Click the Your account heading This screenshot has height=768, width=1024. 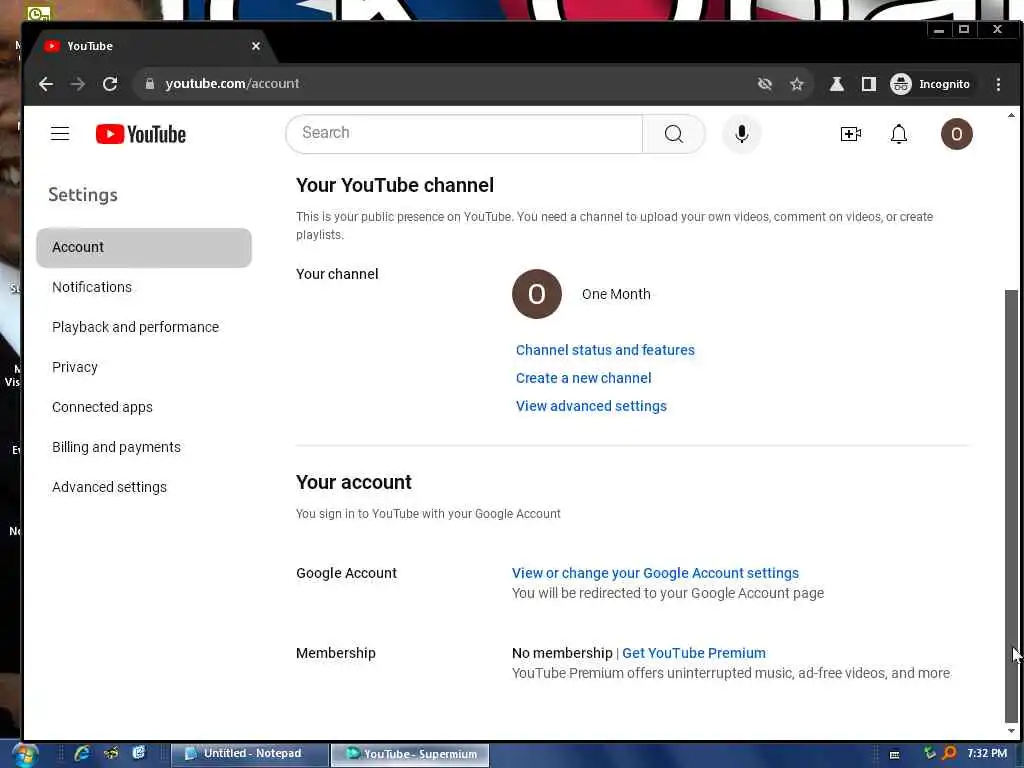(353, 482)
